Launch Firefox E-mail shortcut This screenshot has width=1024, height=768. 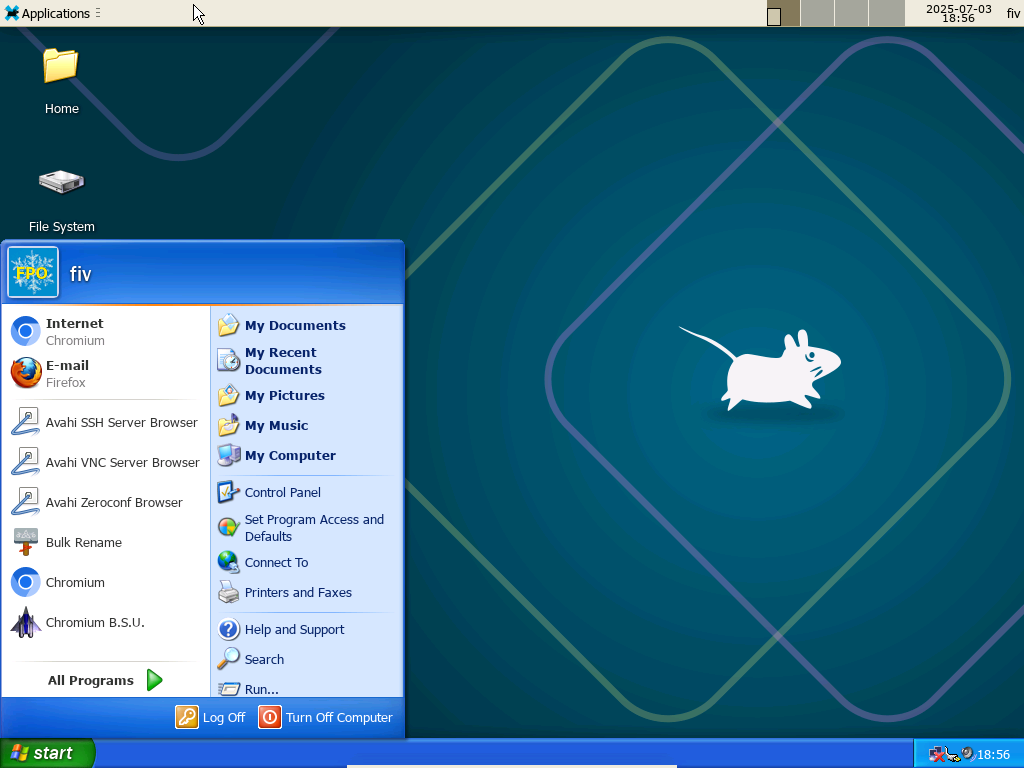(x=67, y=373)
